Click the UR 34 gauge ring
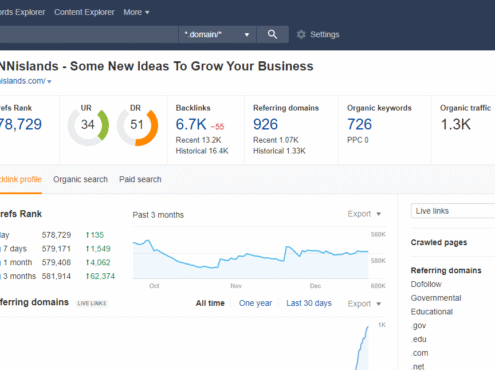This screenshot has height=370, width=495. tap(88, 126)
